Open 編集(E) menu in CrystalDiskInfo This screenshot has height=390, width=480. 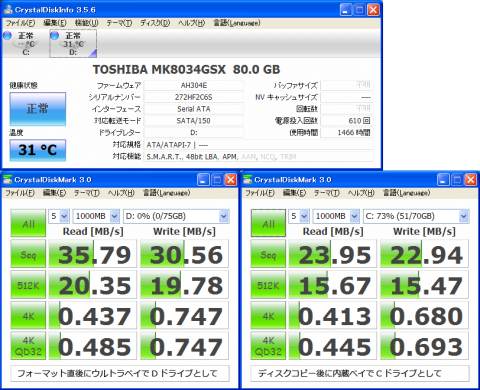(55, 23)
